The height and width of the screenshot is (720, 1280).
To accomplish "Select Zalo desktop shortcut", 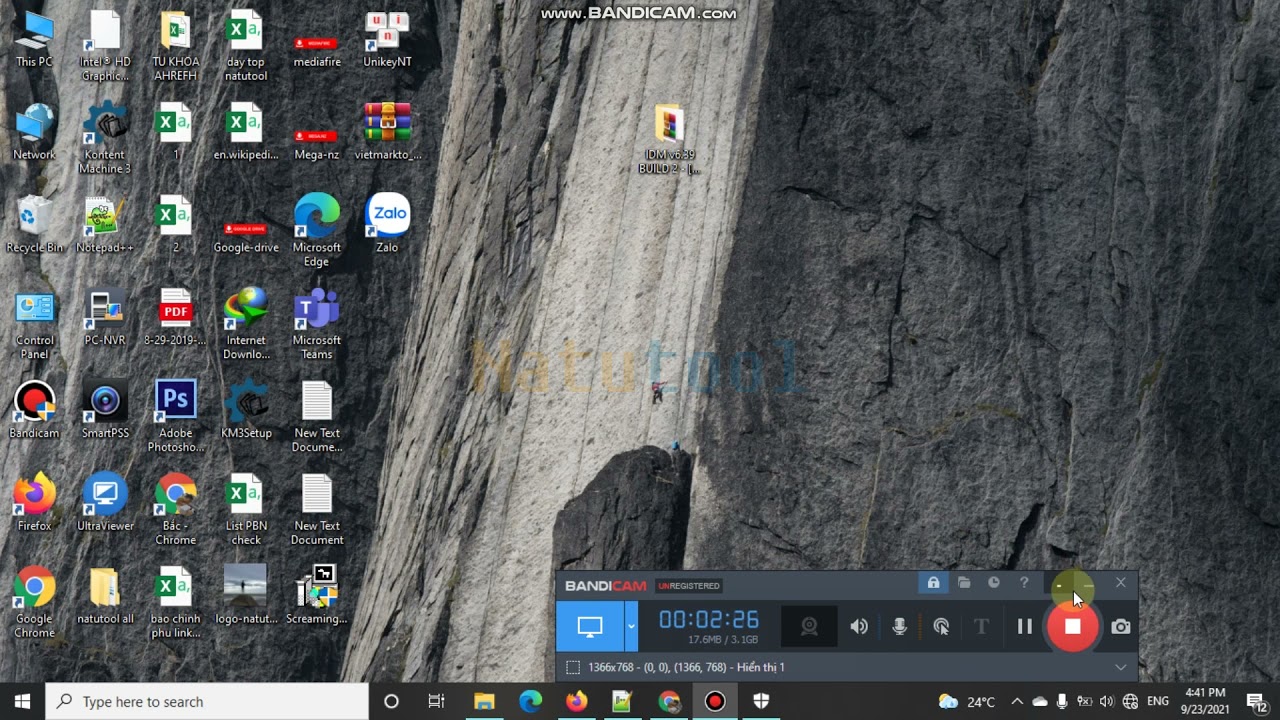I will point(387,225).
